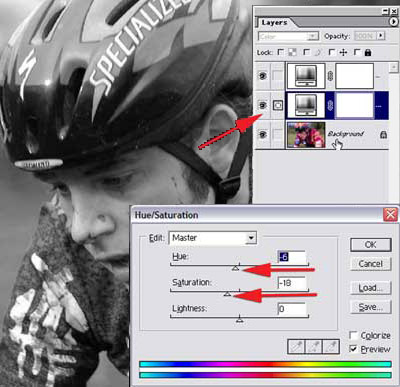
Task: Click the Saturation slider handle
Action: (227, 294)
